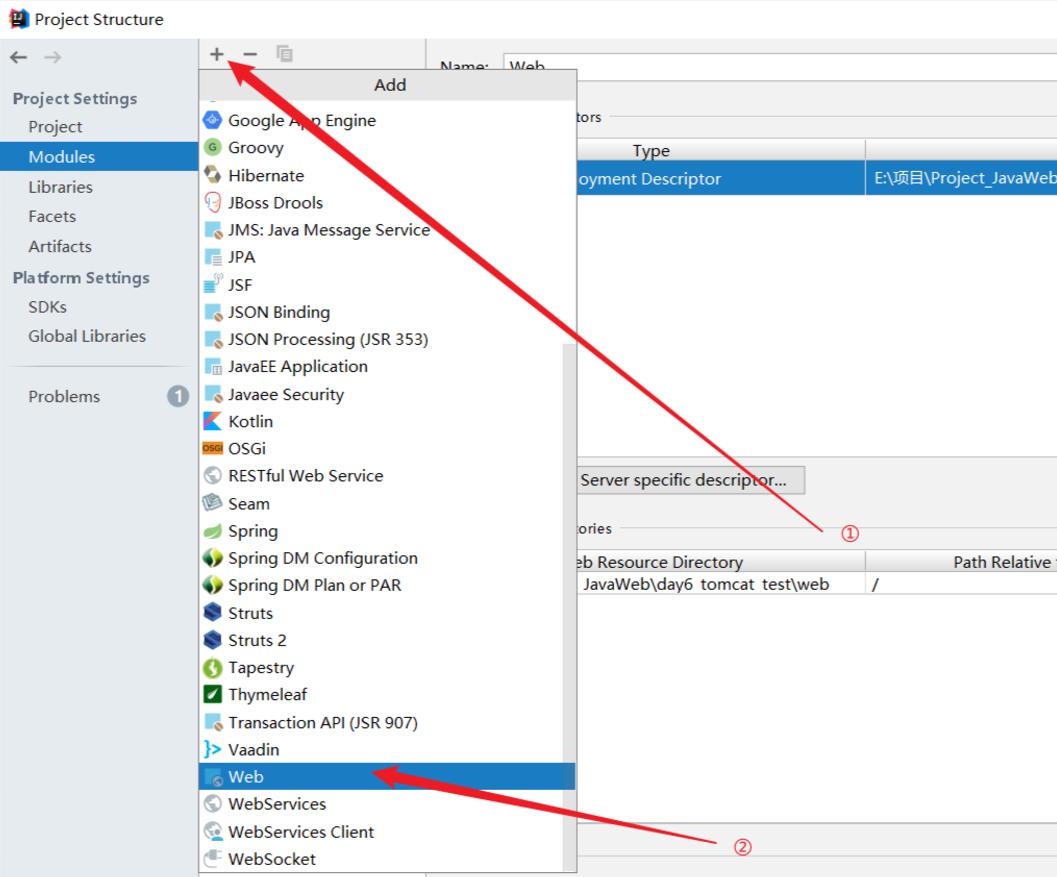The height and width of the screenshot is (877, 1057).
Task: Click the Spring DM Configuration icon
Action: (x=212, y=558)
